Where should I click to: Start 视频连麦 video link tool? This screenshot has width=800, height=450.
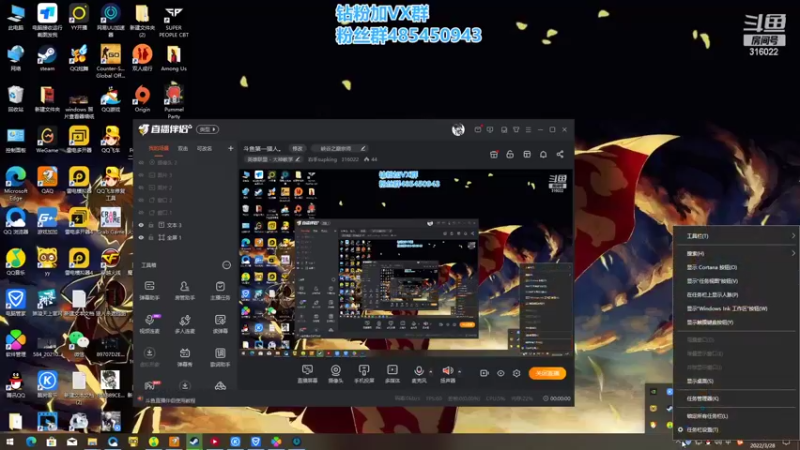149,323
